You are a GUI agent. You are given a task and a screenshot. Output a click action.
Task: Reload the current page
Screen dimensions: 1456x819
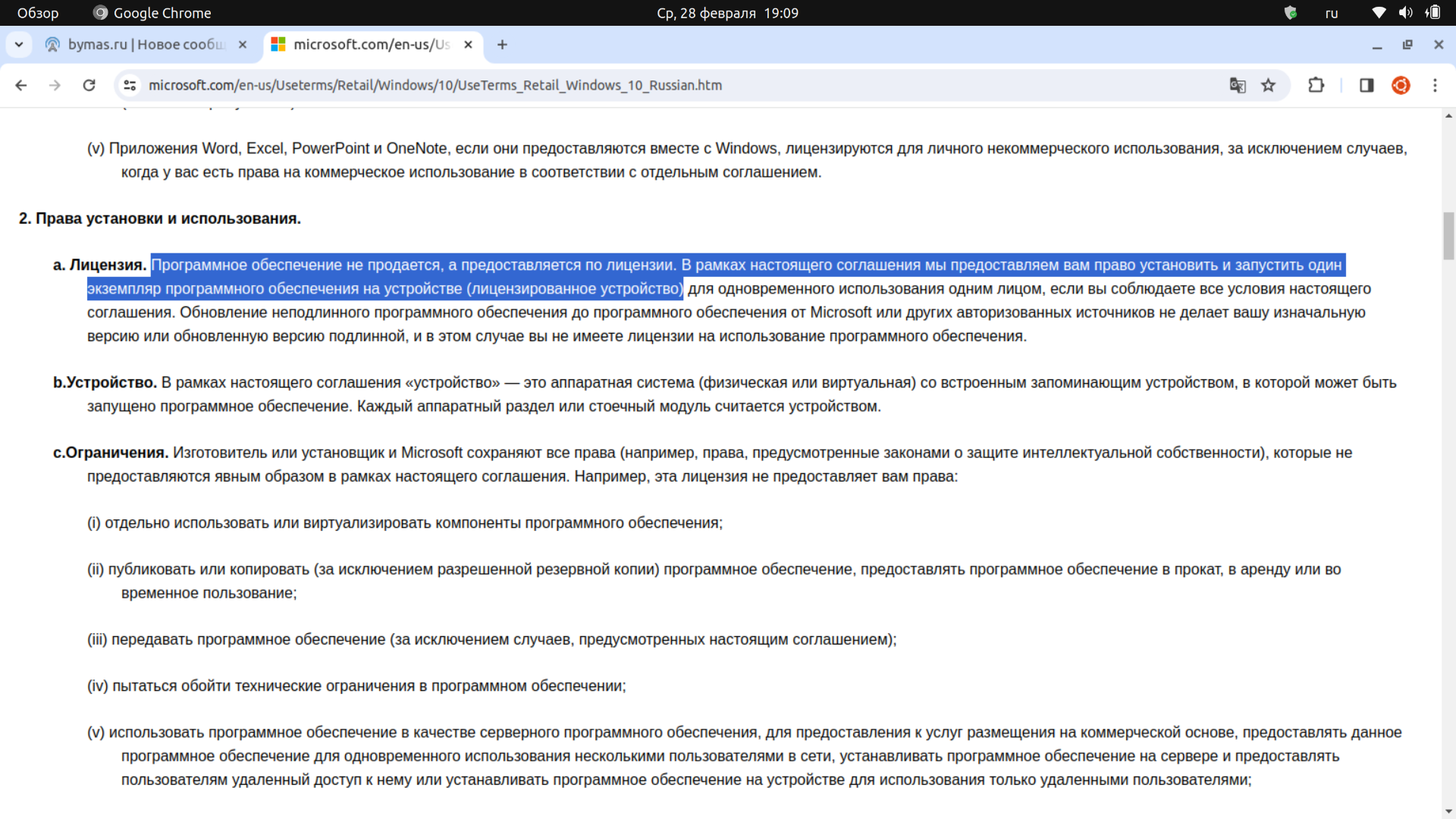click(89, 85)
